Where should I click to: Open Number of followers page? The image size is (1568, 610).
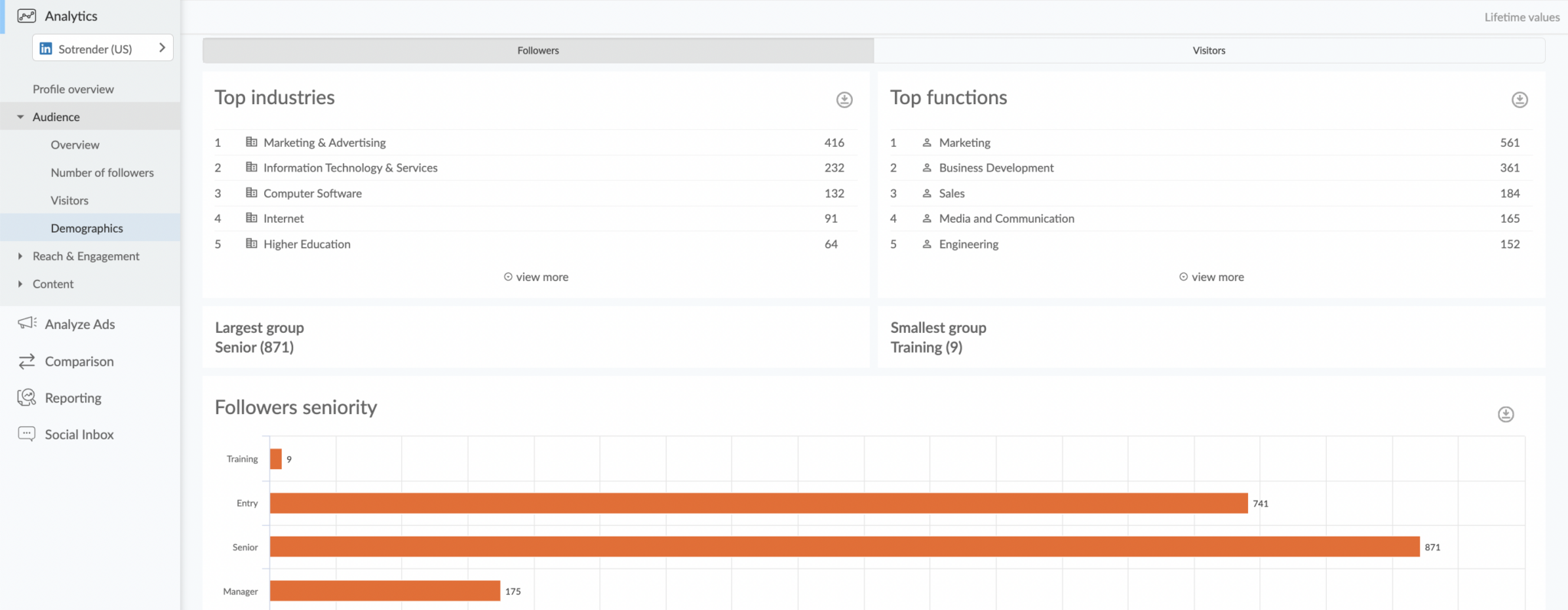[102, 173]
